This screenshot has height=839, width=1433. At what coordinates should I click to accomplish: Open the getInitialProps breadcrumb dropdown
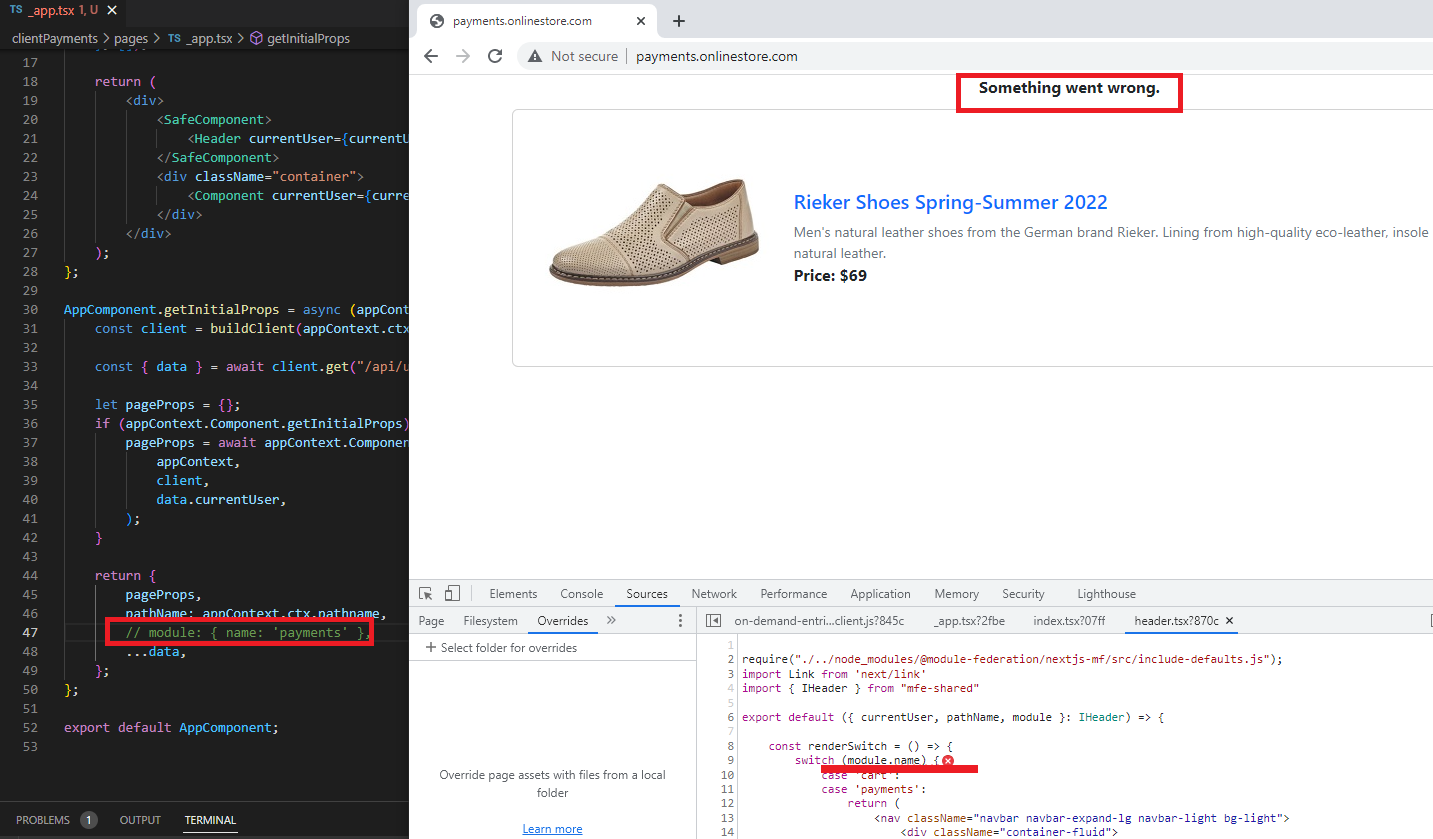click(x=307, y=39)
